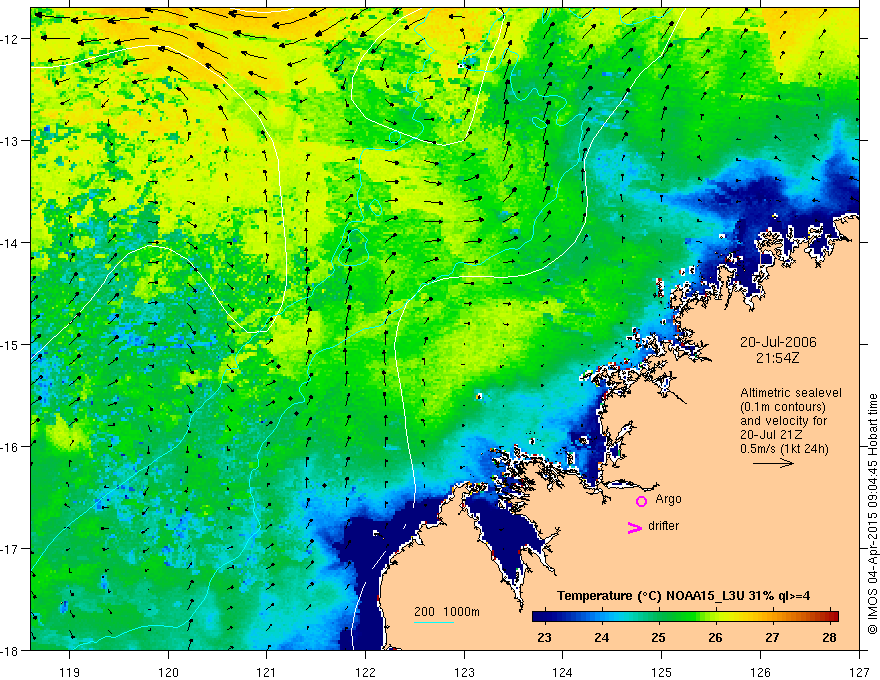
Task: Click color bar tick label 25
Action: pos(658,637)
